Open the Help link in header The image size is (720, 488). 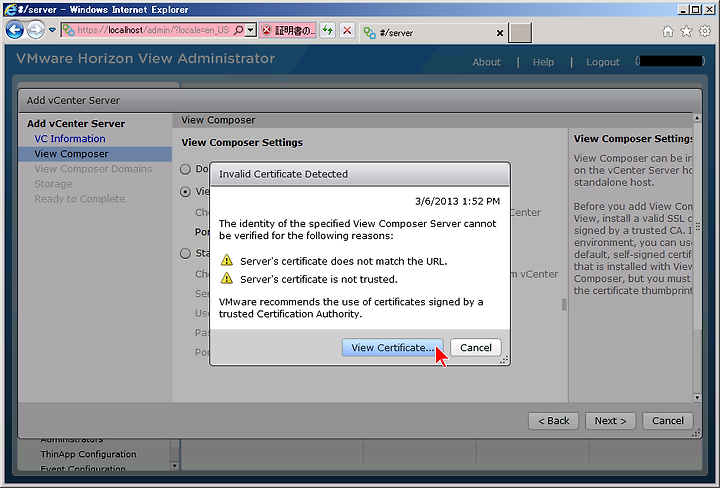click(x=543, y=62)
